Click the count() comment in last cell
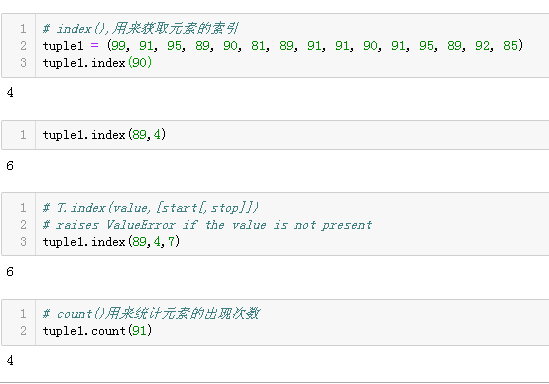This screenshot has width=549, height=384. (x=151, y=314)
